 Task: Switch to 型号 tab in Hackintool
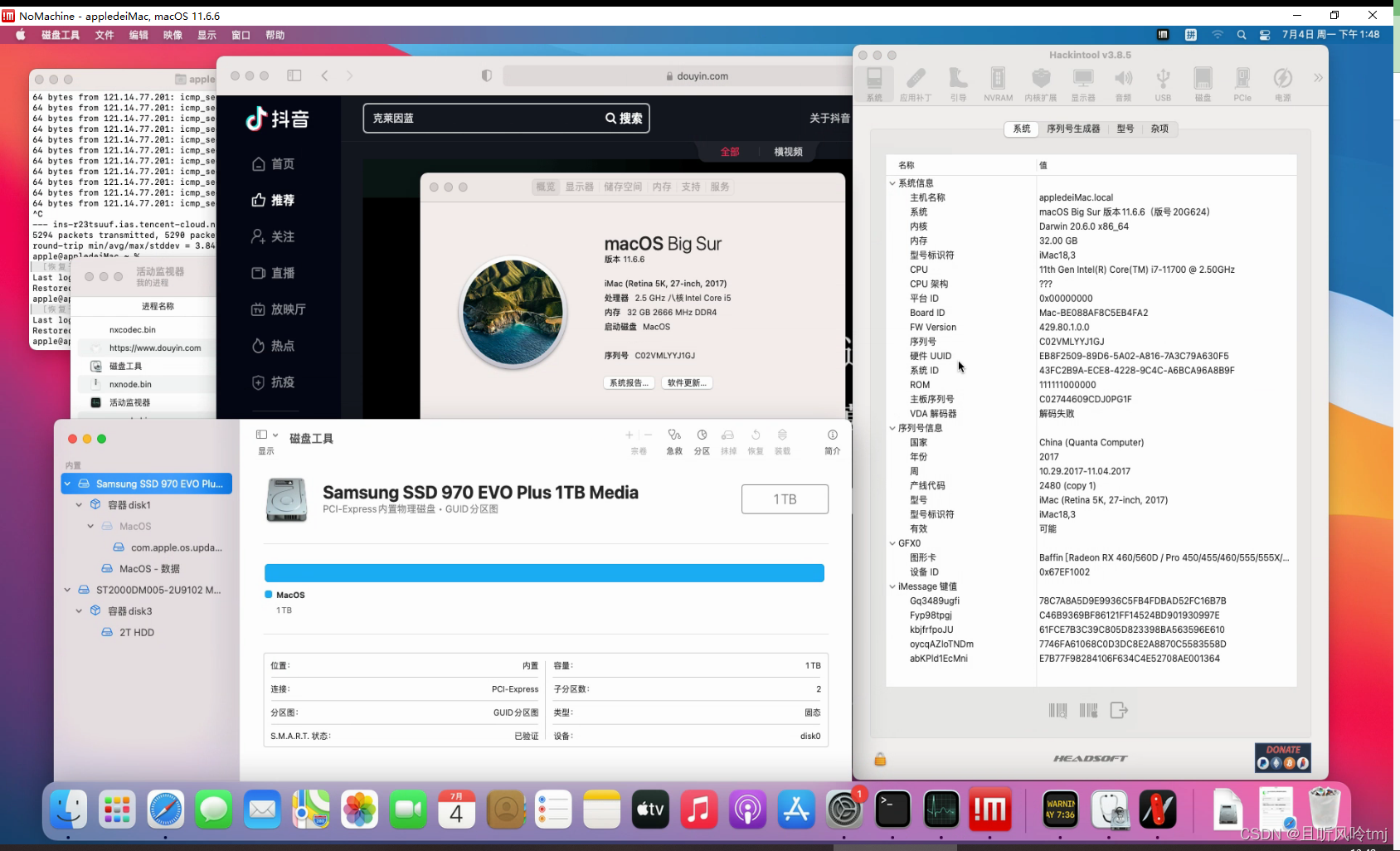coord(1125,129)
